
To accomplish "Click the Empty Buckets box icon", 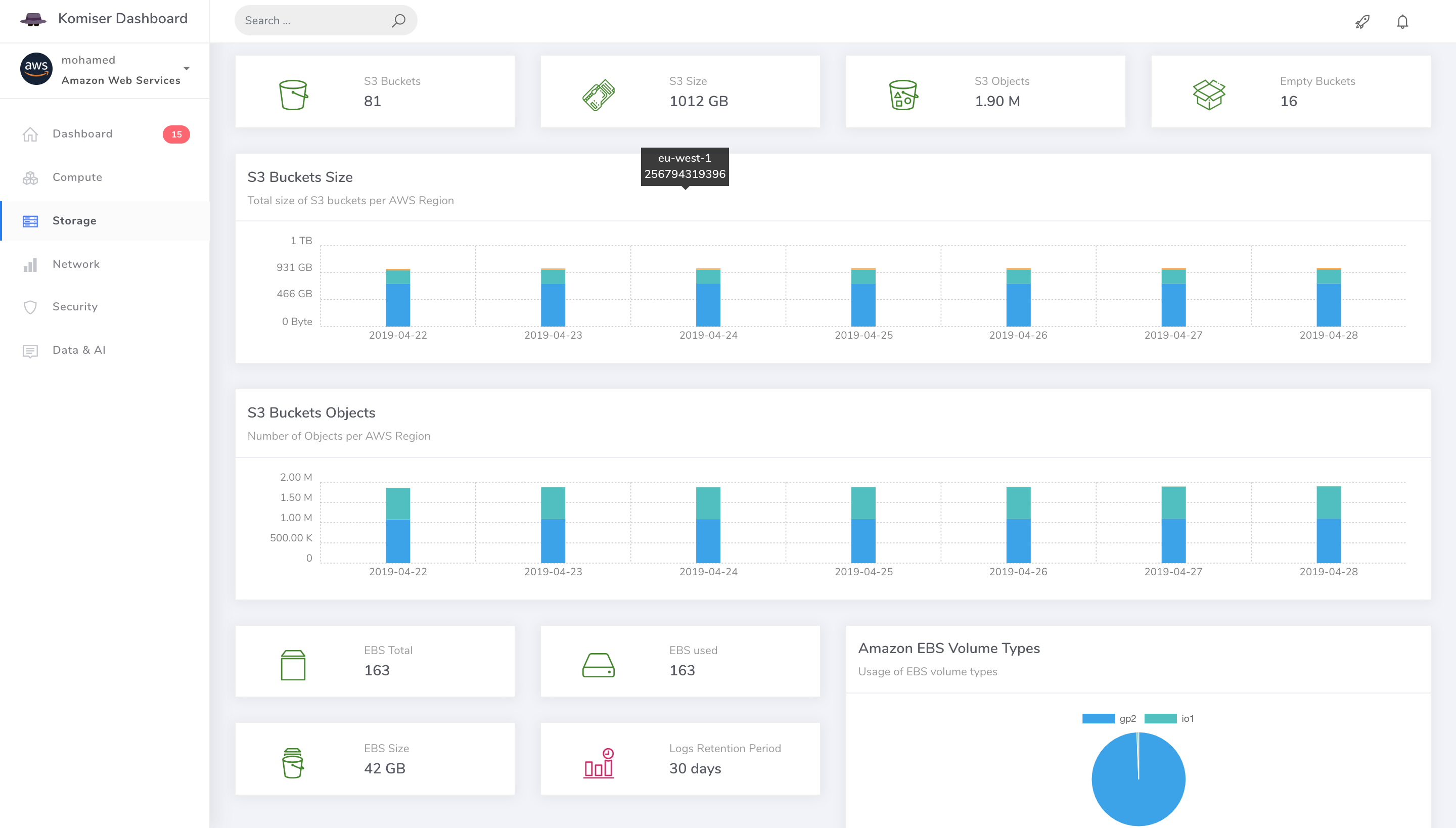I will [1209, 95].
